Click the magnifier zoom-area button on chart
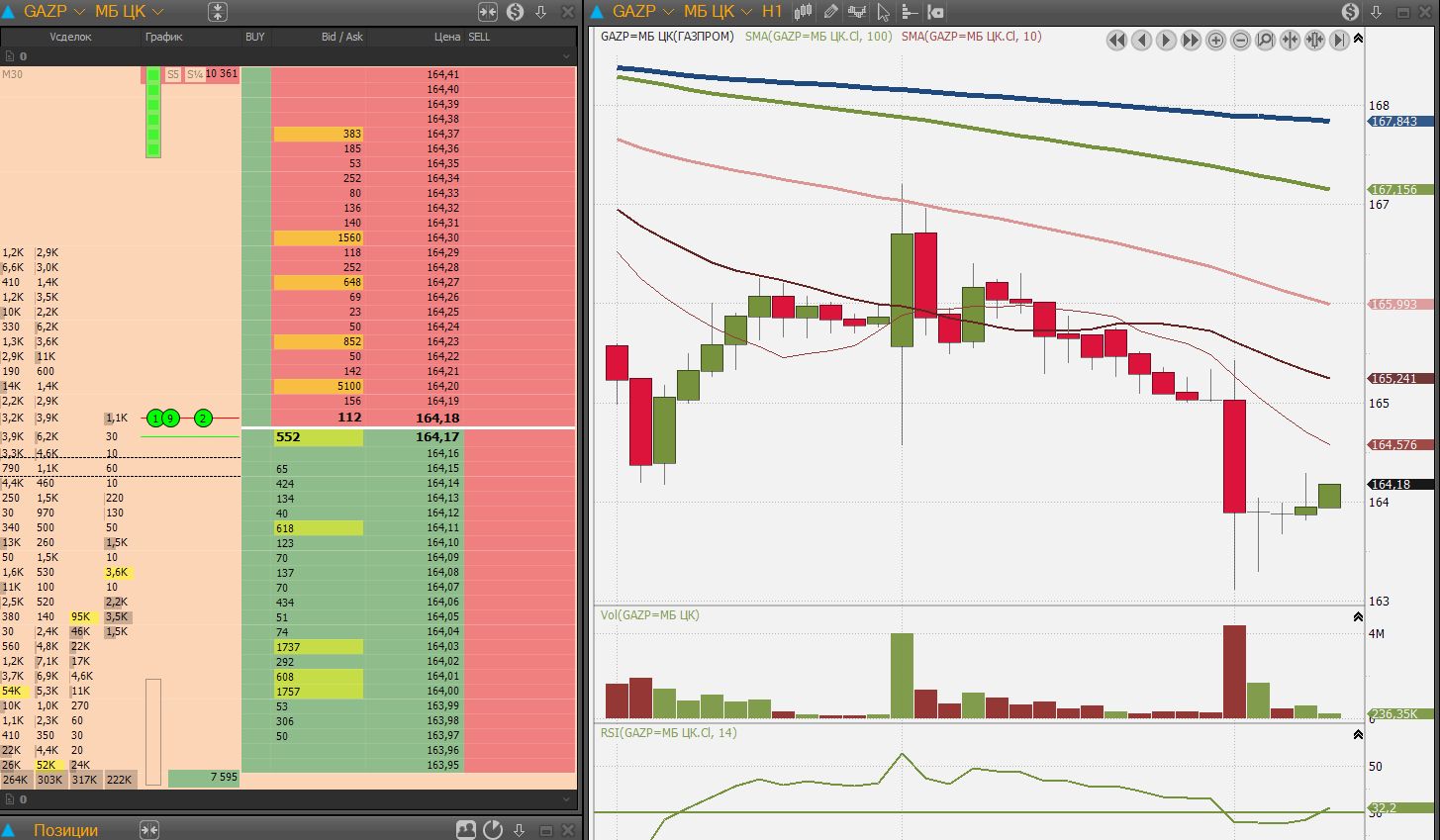Screen dimensions: 1440x840 coord(1266,40)
